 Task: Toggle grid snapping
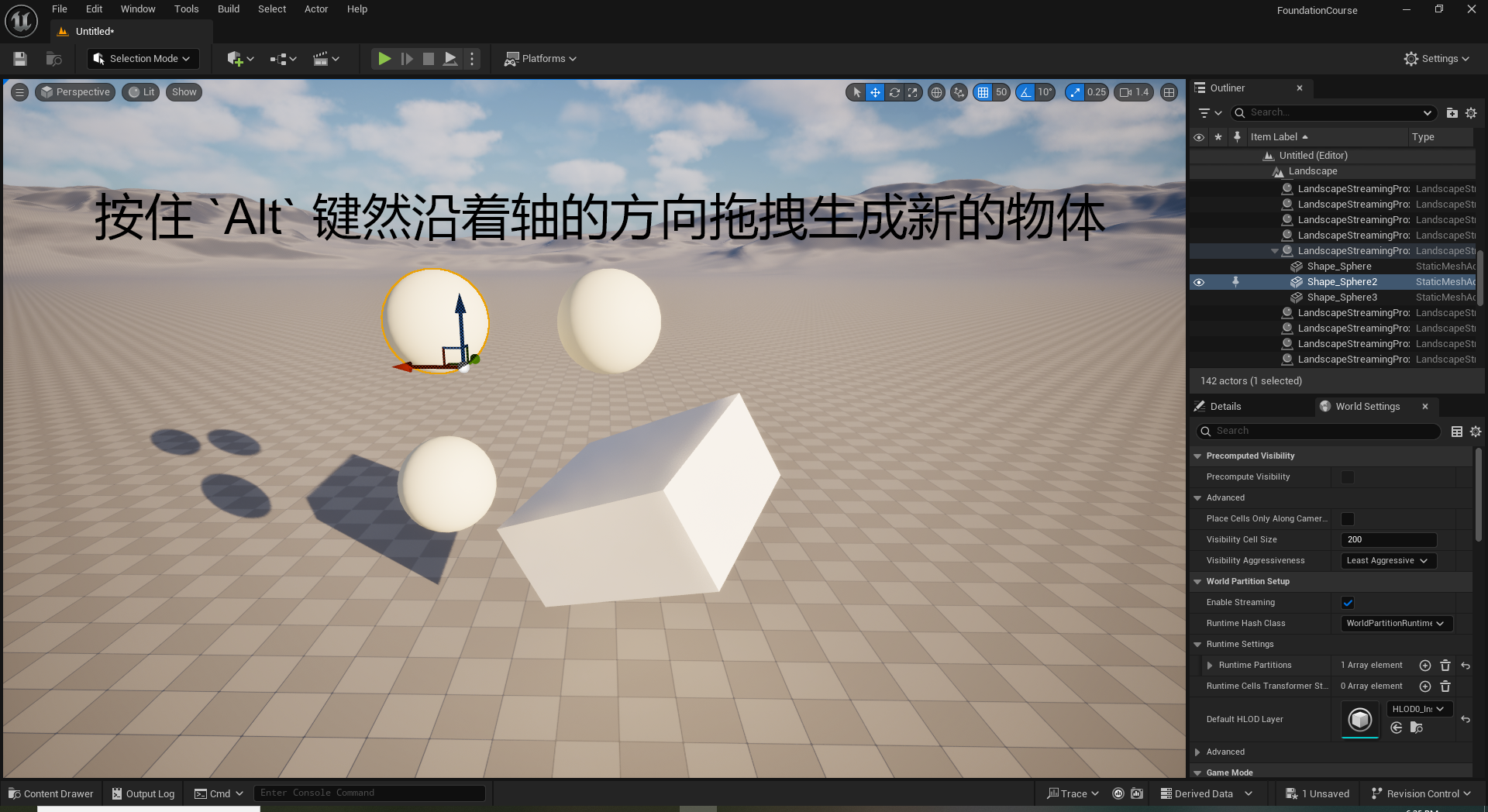click(x=983, y=92)
